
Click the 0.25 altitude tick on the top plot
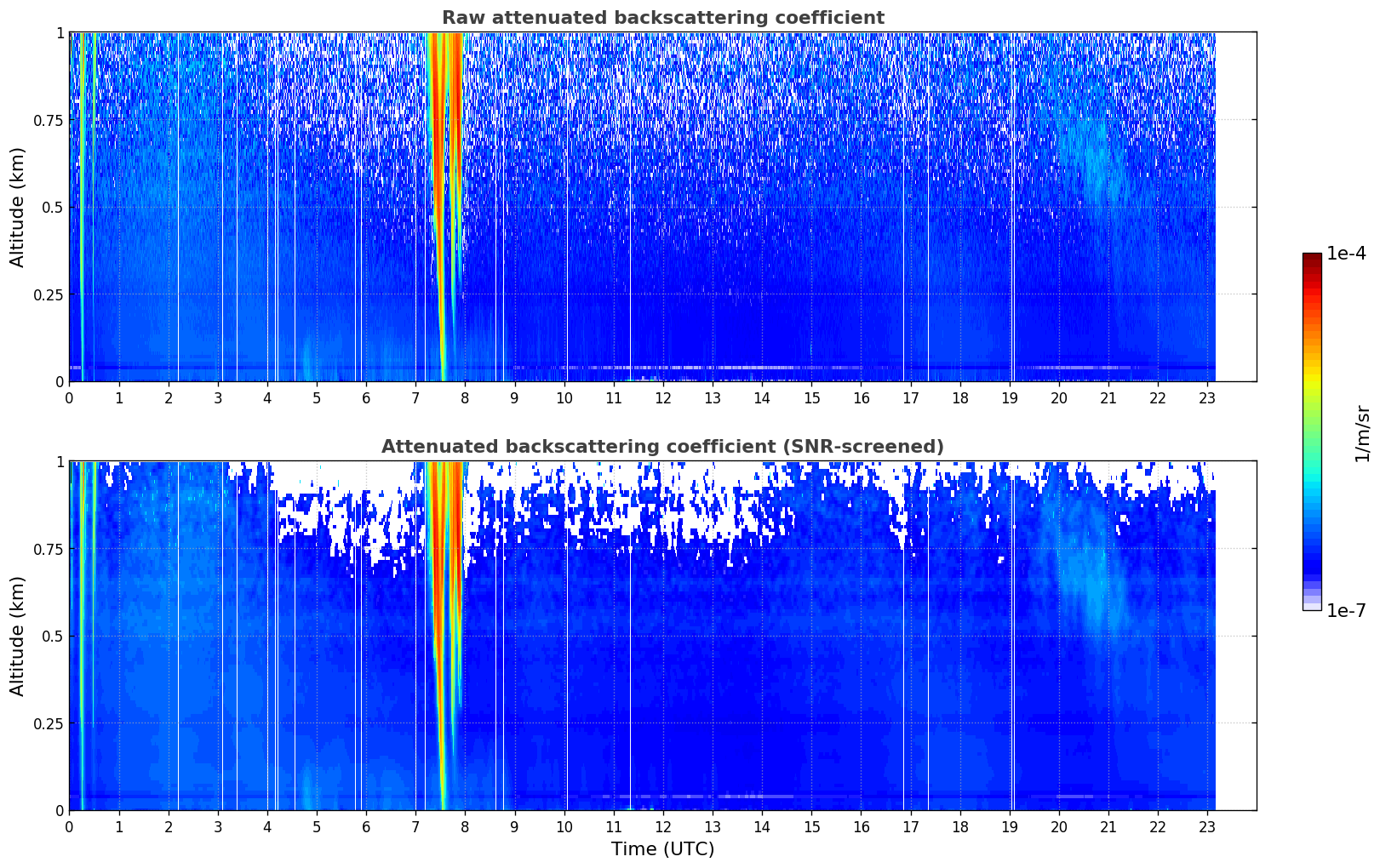pyautogui.click(x=49, y=294)
